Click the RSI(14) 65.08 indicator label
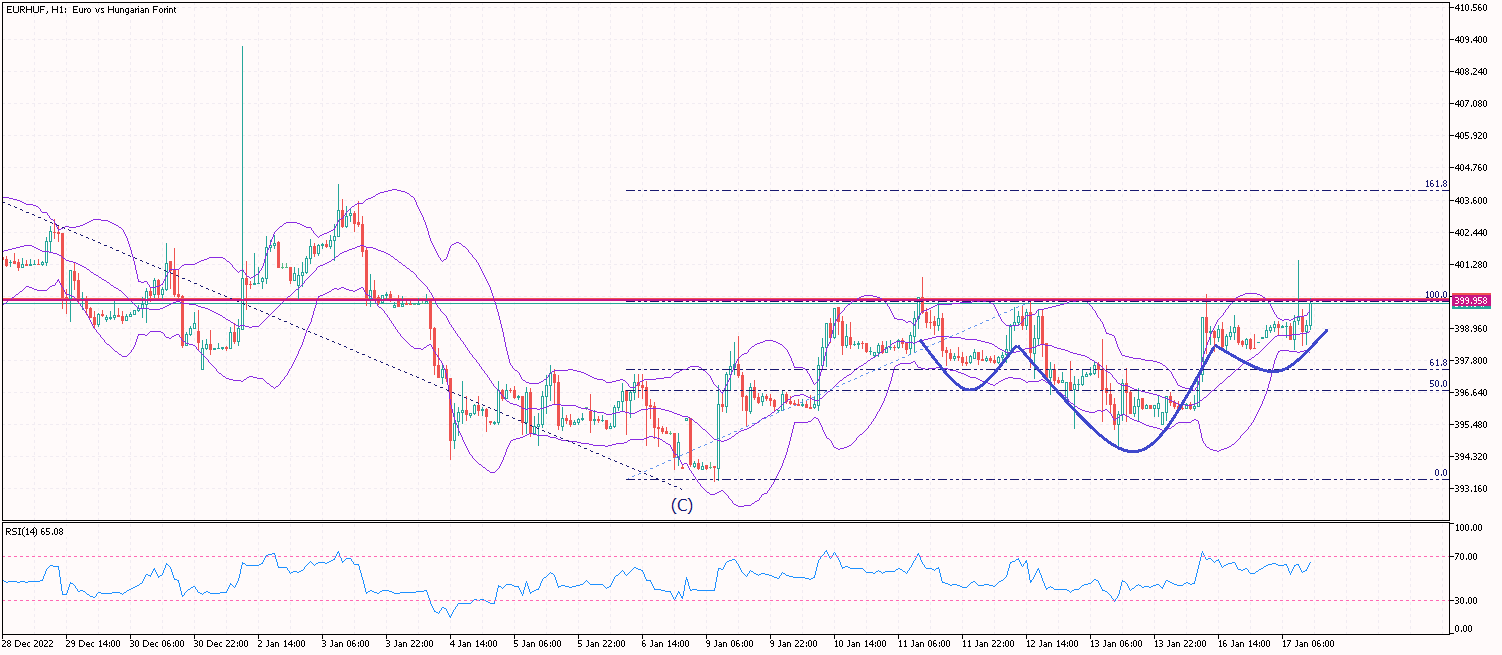This screenshot has width=1502, height=655. [34, 531]
